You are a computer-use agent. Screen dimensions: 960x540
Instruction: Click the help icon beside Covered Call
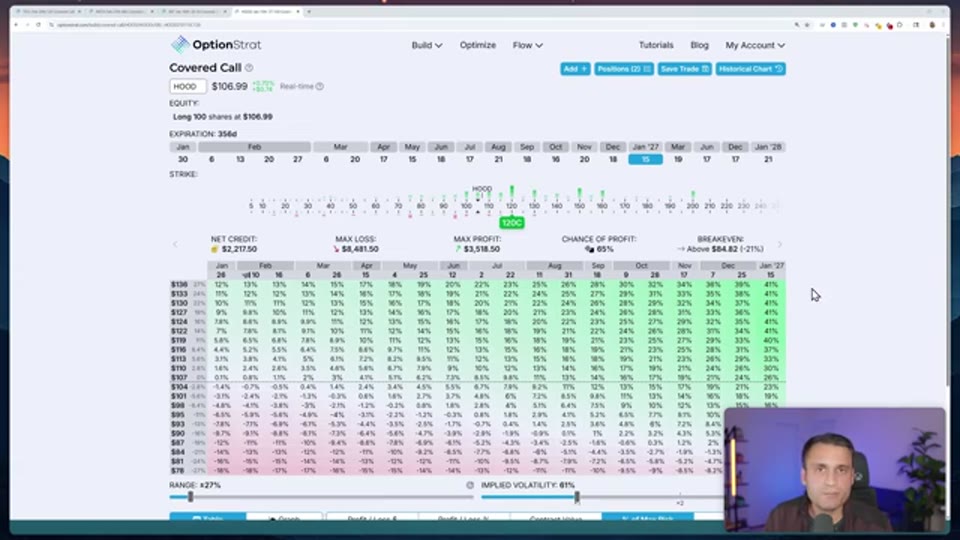[249, 68]
